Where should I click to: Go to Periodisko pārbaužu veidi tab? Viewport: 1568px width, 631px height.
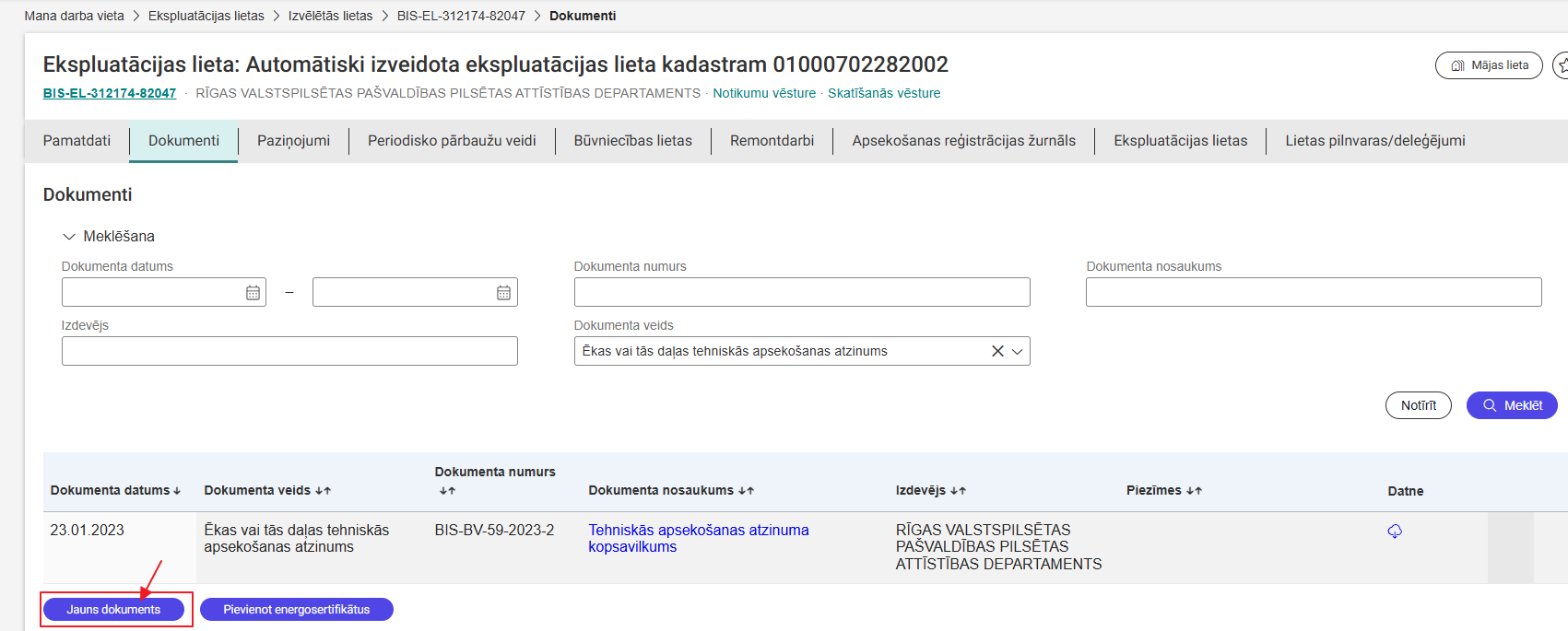[x=452, y=141]
